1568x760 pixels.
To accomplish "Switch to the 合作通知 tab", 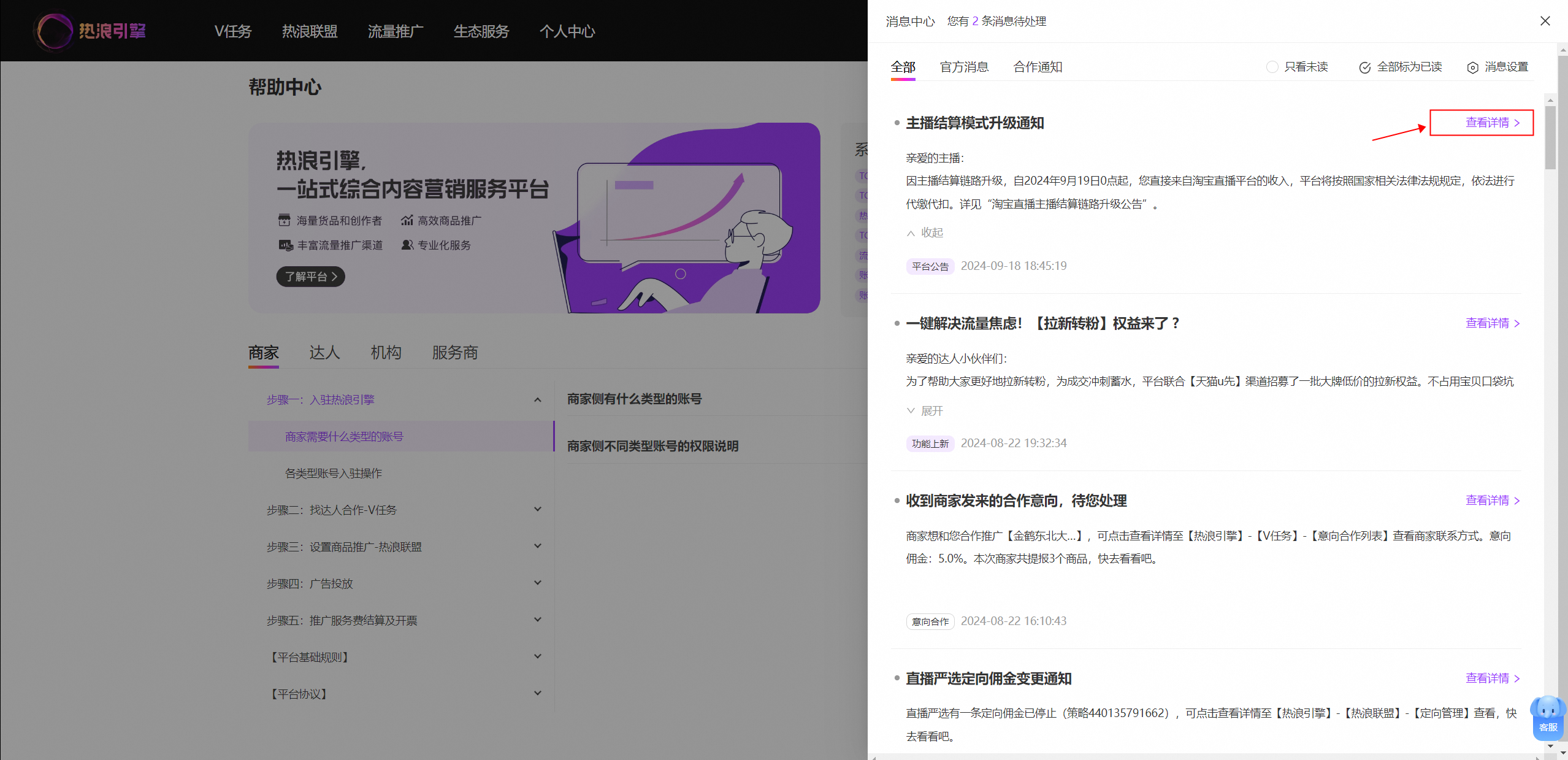I will coord(1038,67).
